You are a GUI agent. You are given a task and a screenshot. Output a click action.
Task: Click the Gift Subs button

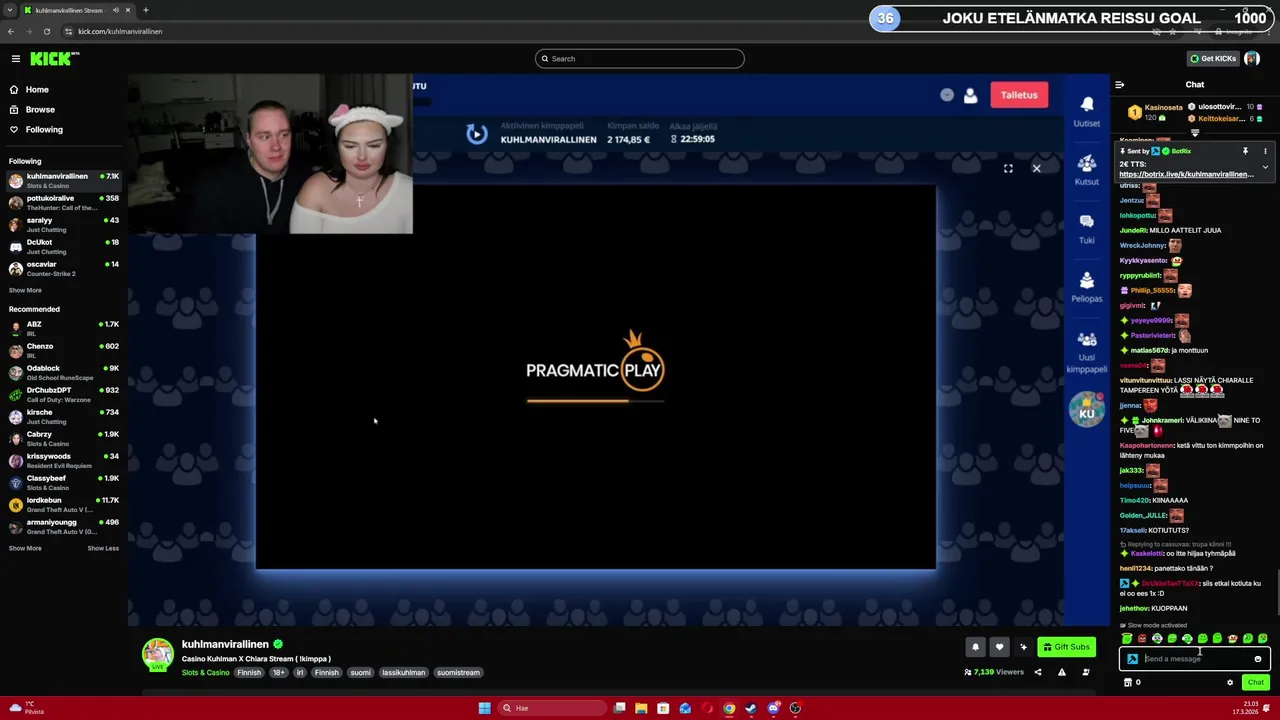[x=1065, y=647]
